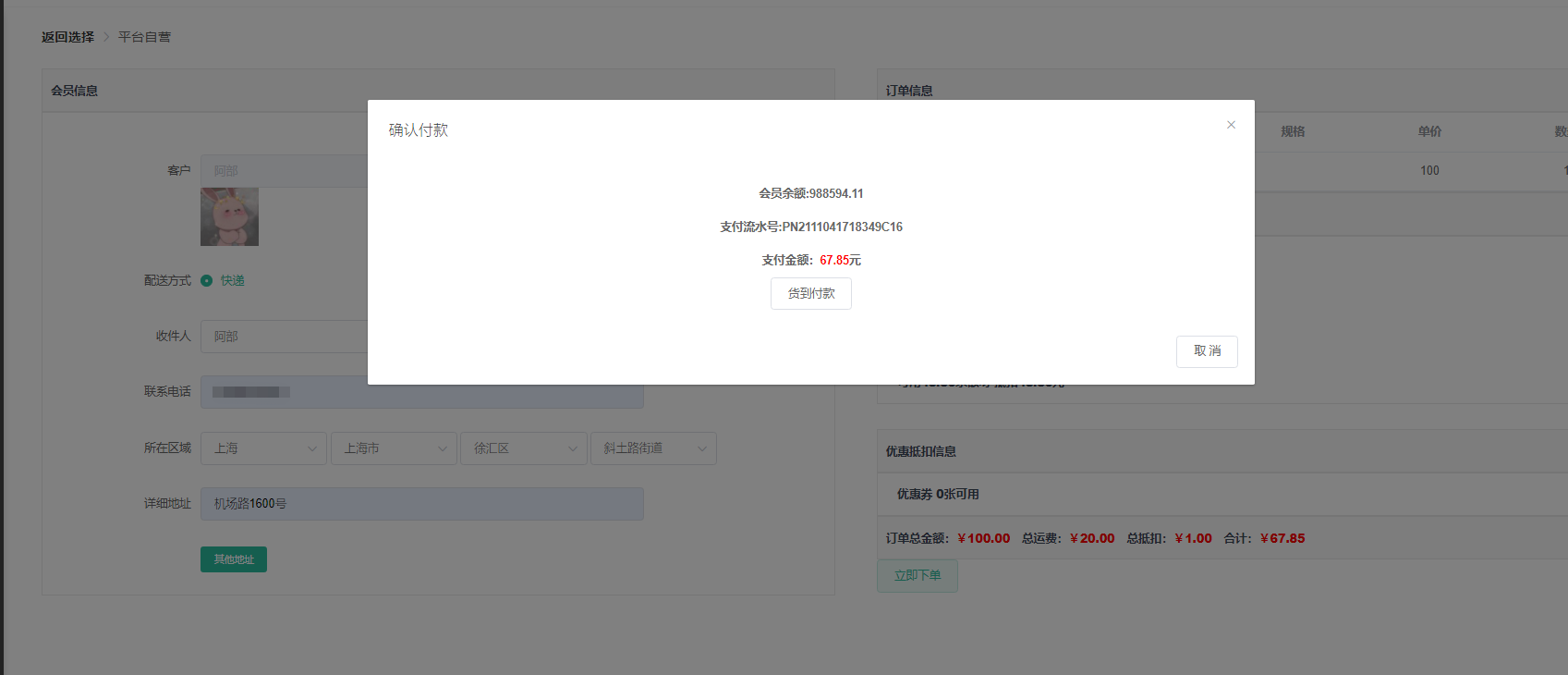Click the 订单信息 panel header
1568x675 pixels.
pyautogui.click(x=1222, y=91)
